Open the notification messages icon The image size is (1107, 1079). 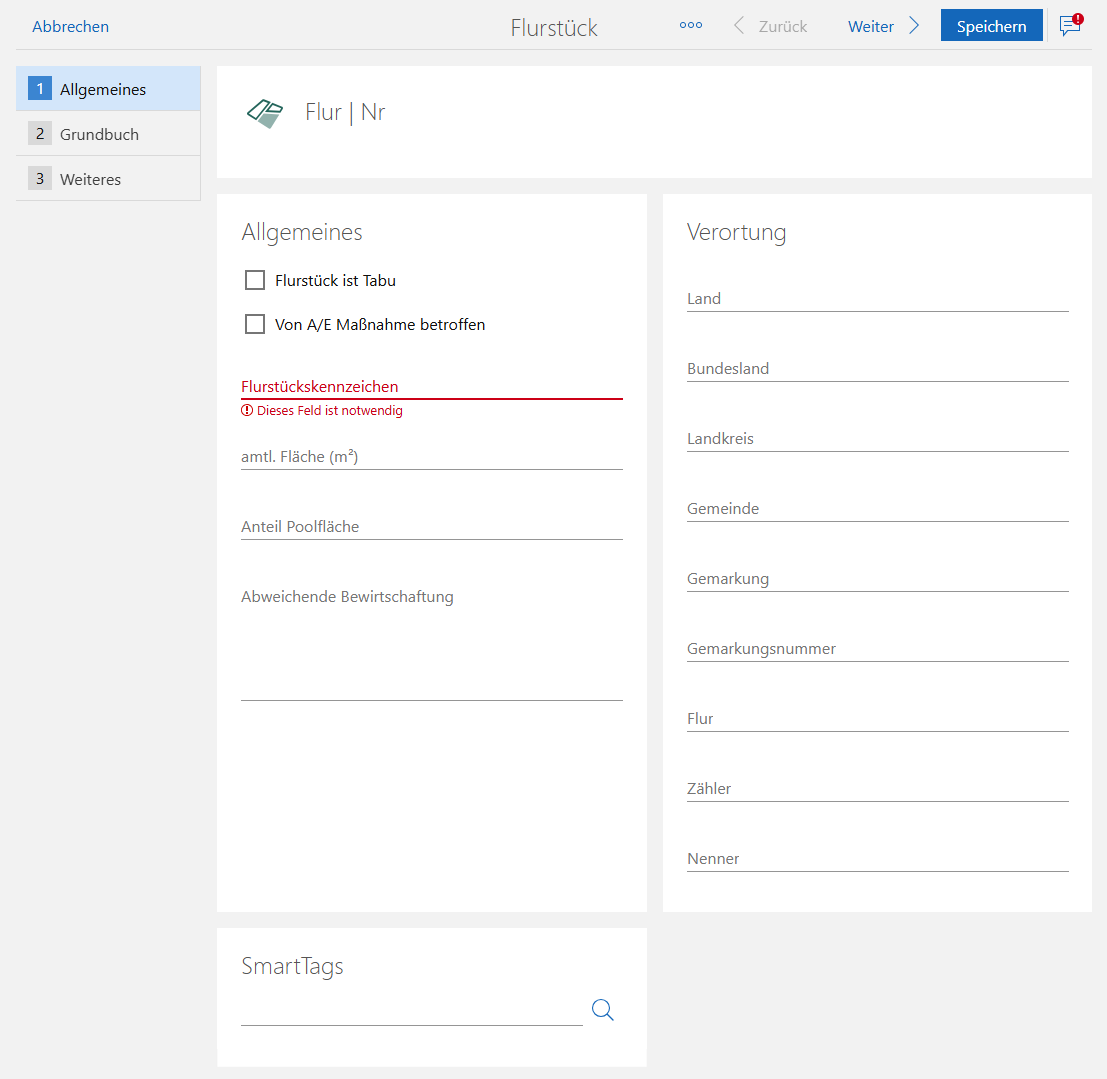pyautogui.click(x=1070, y=26)
